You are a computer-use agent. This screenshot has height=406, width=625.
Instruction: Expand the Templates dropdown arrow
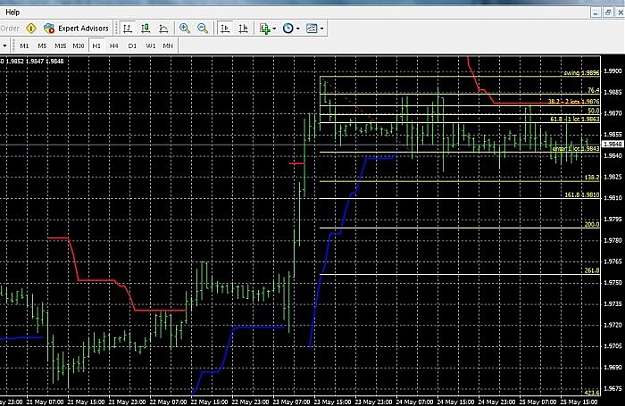pos(322,29)
